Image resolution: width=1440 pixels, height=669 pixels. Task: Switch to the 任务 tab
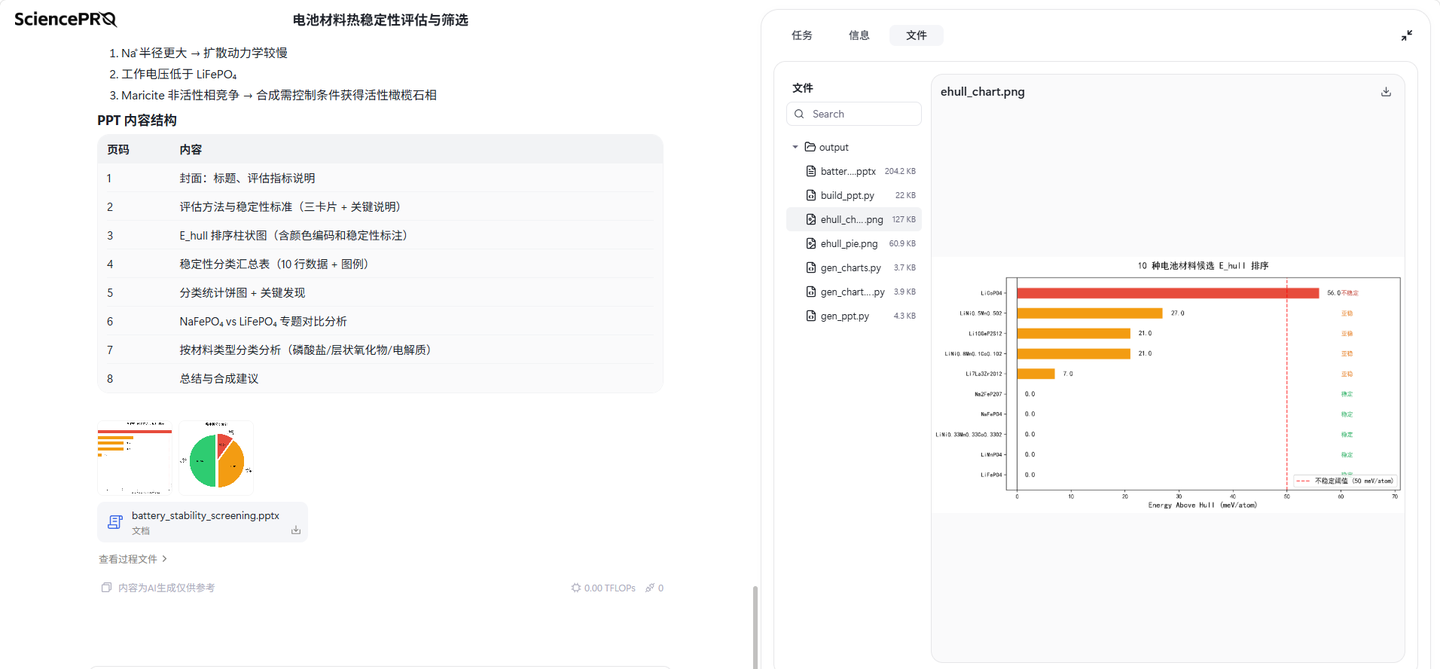coord(802,35)
